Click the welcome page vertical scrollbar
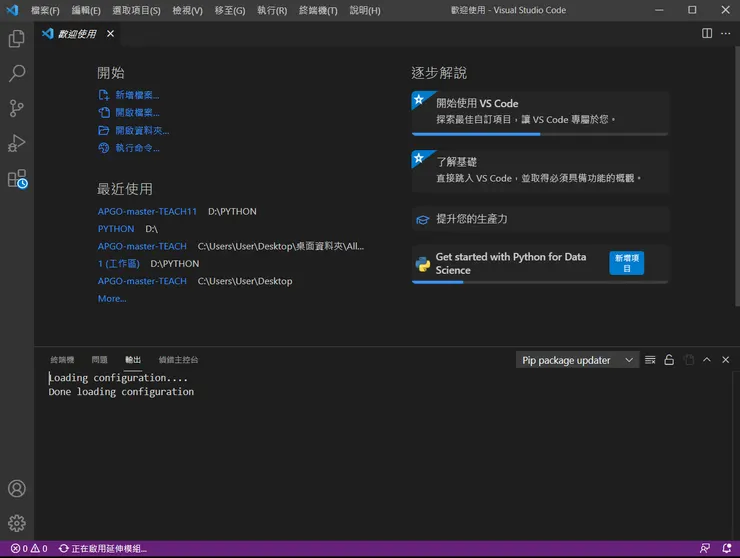This screenshot has height=558, width=740. point(737,176)
